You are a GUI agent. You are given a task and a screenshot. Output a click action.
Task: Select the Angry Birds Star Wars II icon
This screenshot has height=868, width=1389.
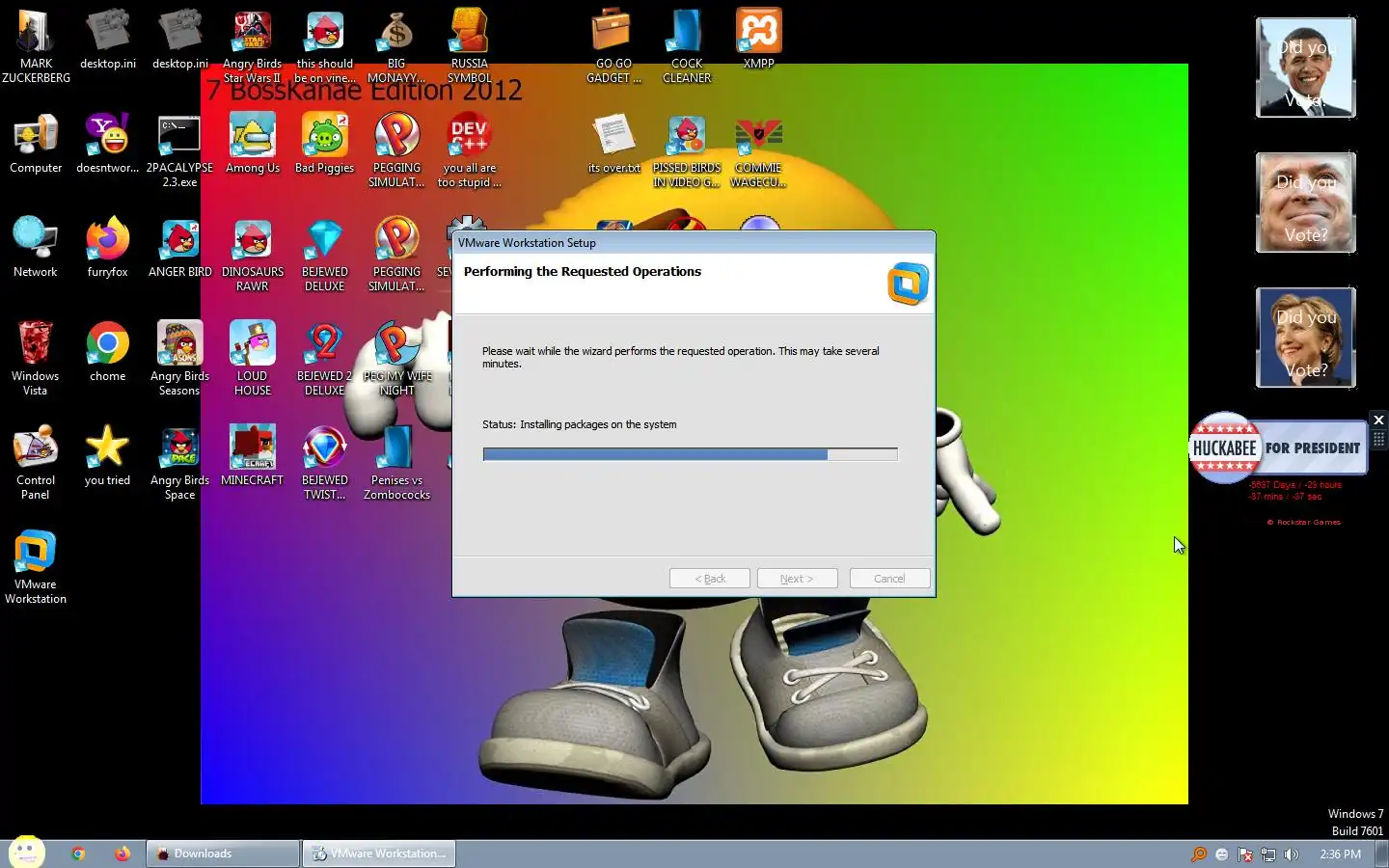click(252, 46)
